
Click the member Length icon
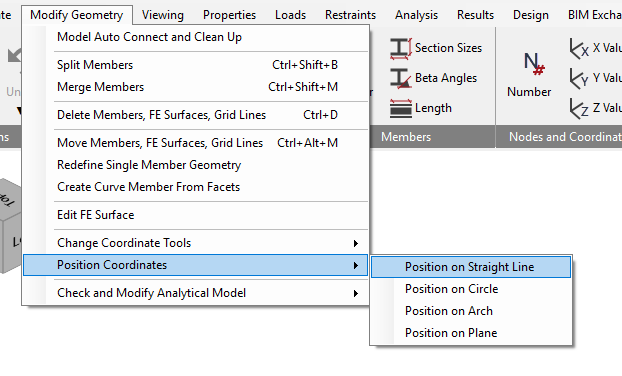click(401, 108)
